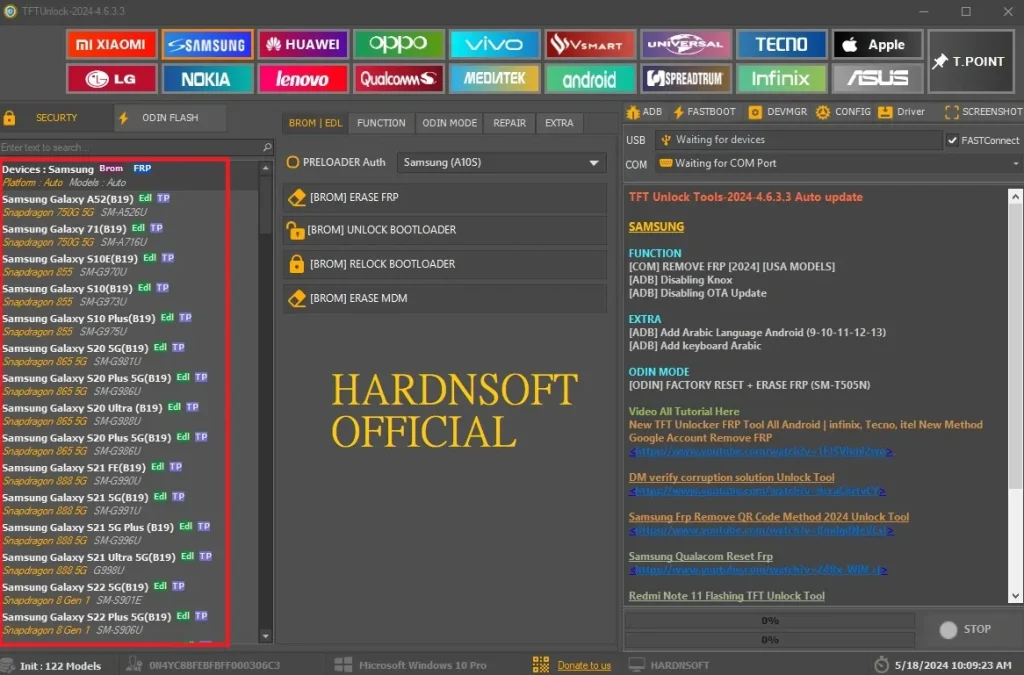
Task: Open the Oppo brand section
Action: 398,44
